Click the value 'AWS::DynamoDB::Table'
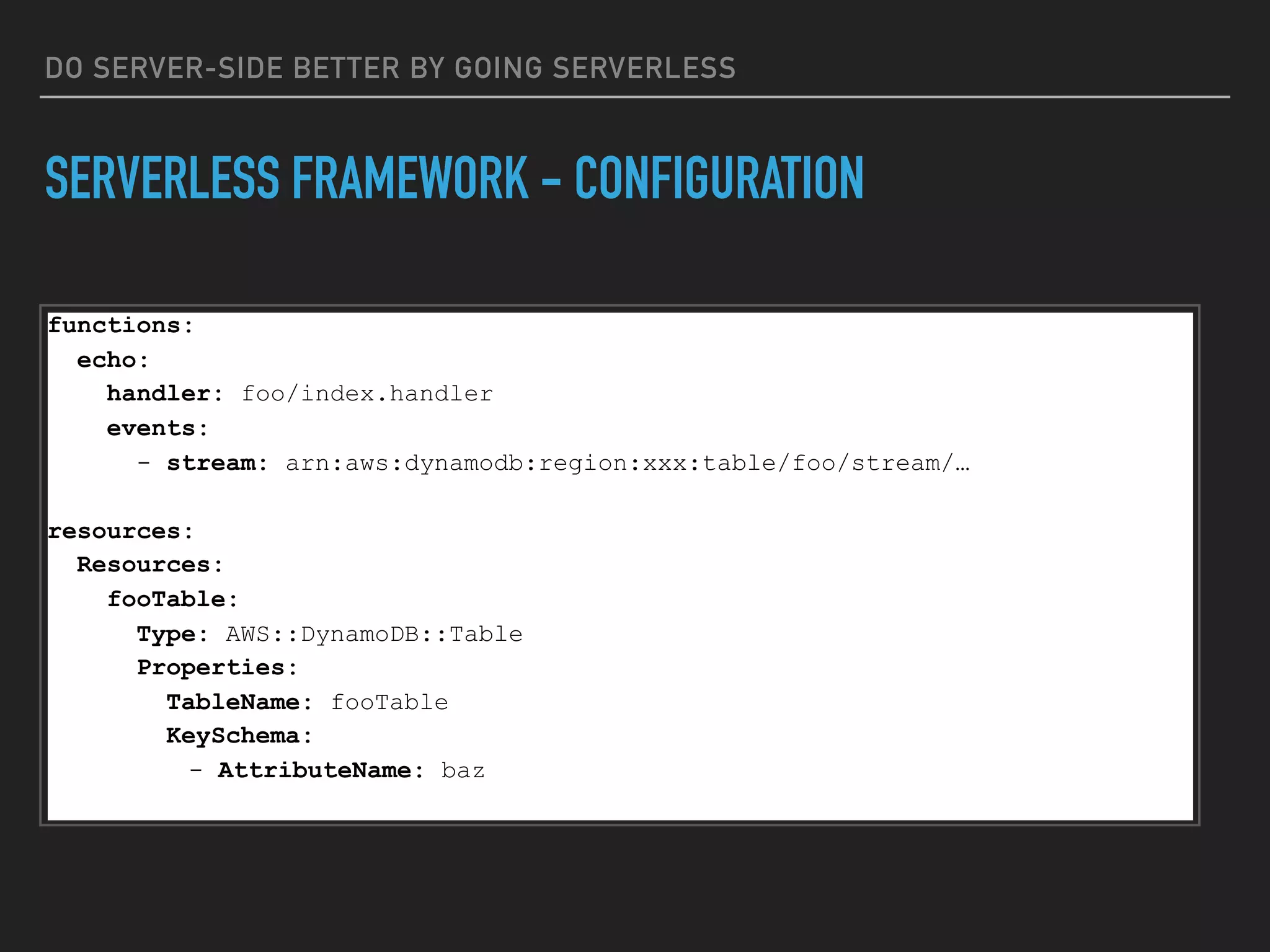Image resolution: width=1270 pixels, height=952 pixels. (374, 634)
